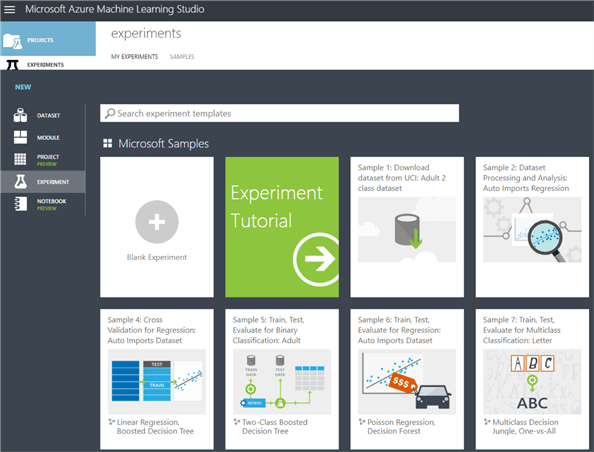Open the hamburger menu icon
The image size is (594, 452).
click(x=9, y=9)
